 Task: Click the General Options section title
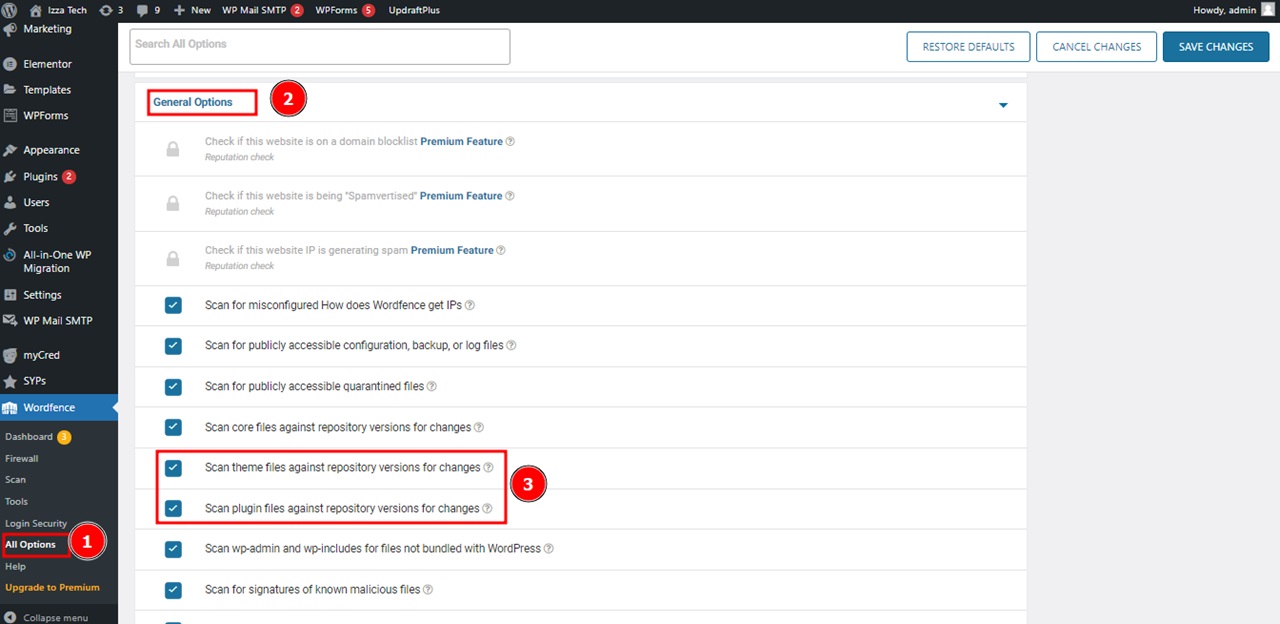pyautogui.click(x=193, y=102)
